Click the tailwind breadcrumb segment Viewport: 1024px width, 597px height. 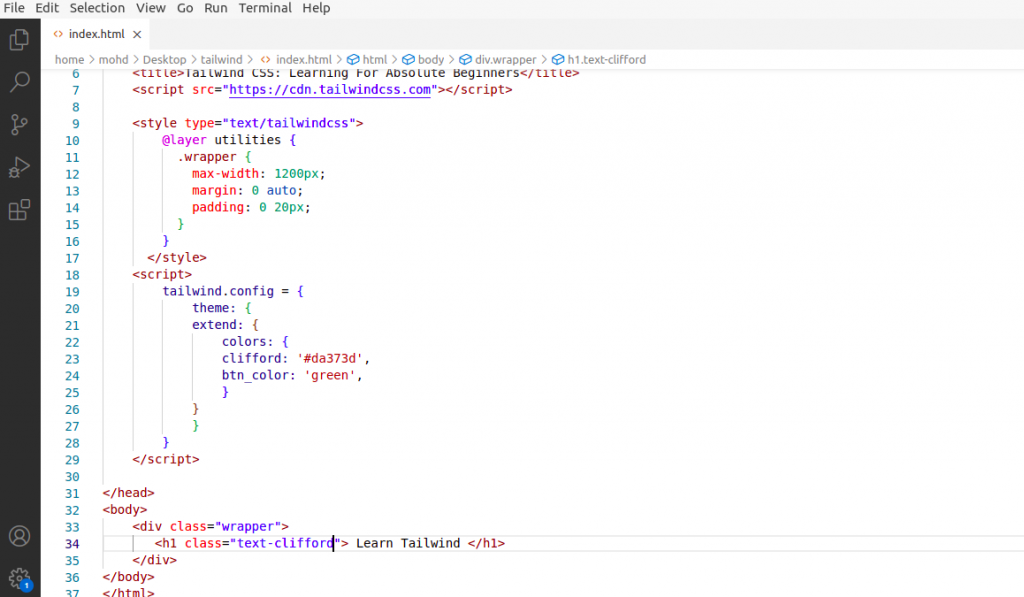click(221, 59)
